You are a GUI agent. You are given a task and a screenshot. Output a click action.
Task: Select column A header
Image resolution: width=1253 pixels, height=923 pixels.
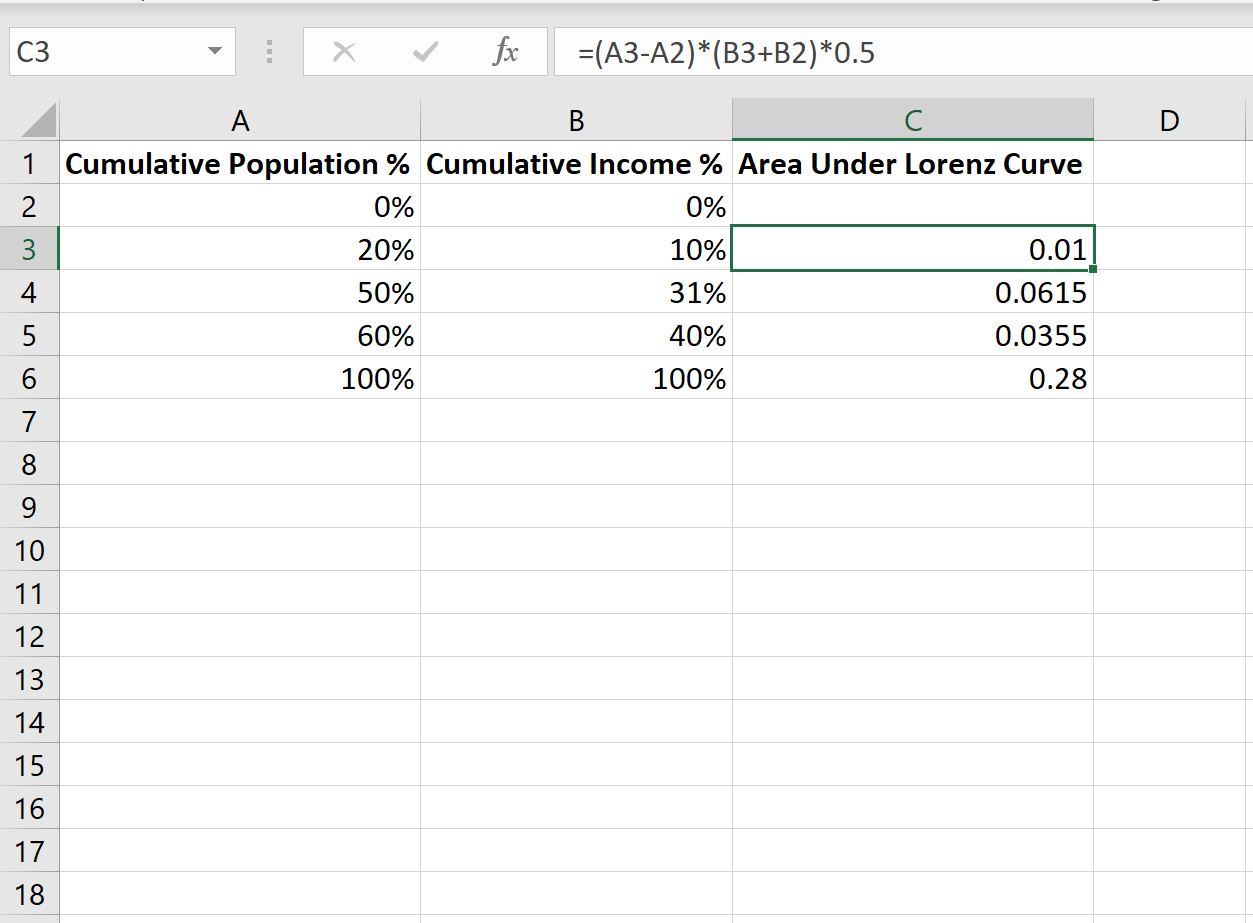240,121
